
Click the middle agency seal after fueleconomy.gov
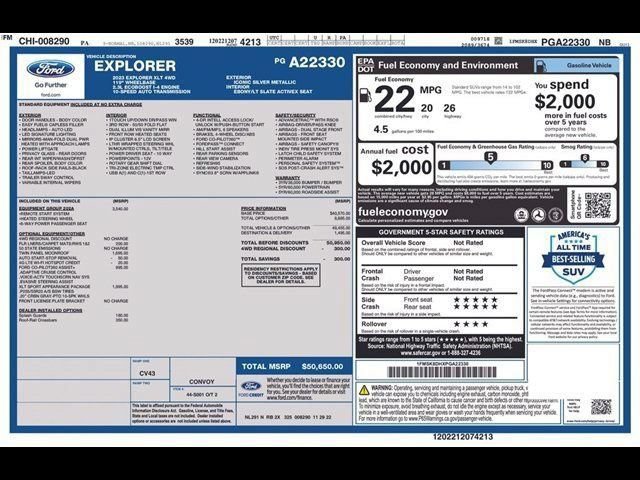pyautogui.click(x=538, y=215)
